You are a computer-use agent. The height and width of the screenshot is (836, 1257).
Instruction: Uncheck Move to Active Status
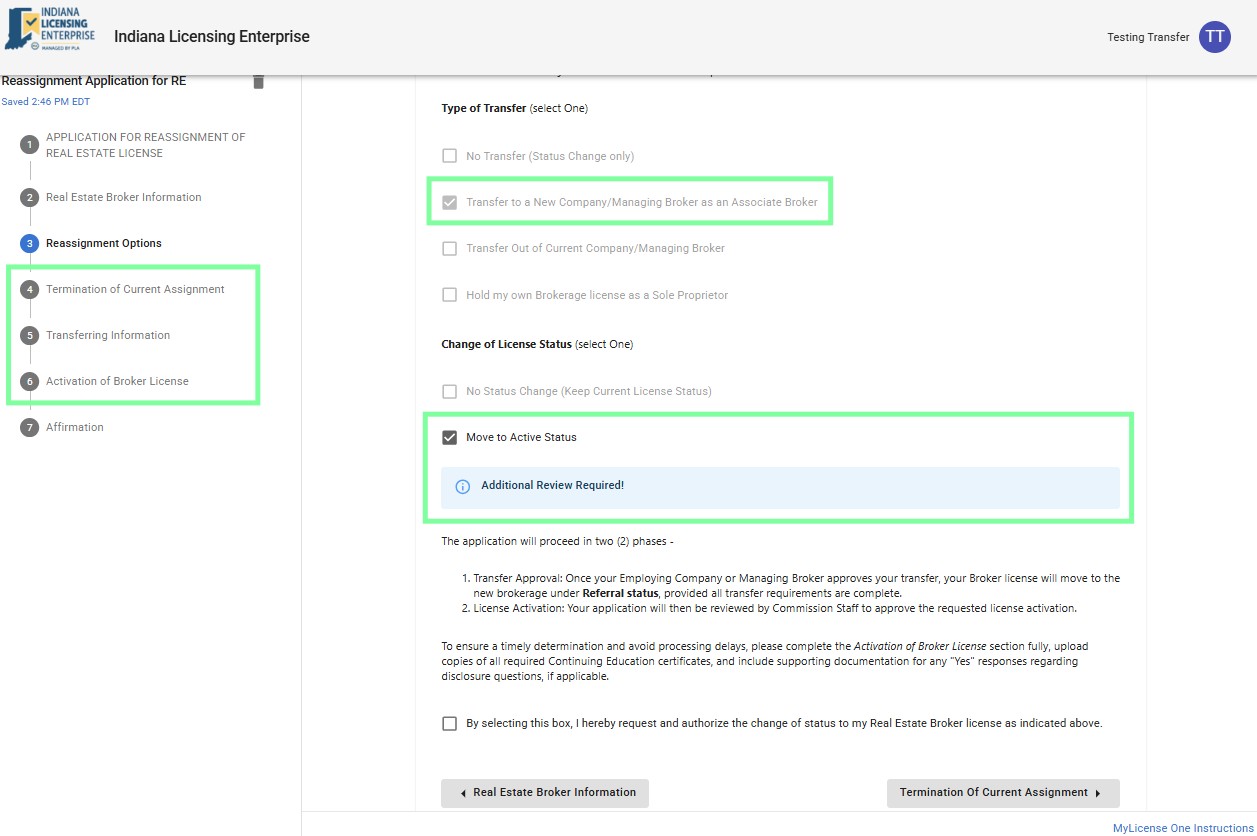pyautogui.click(x=449, y=437)
